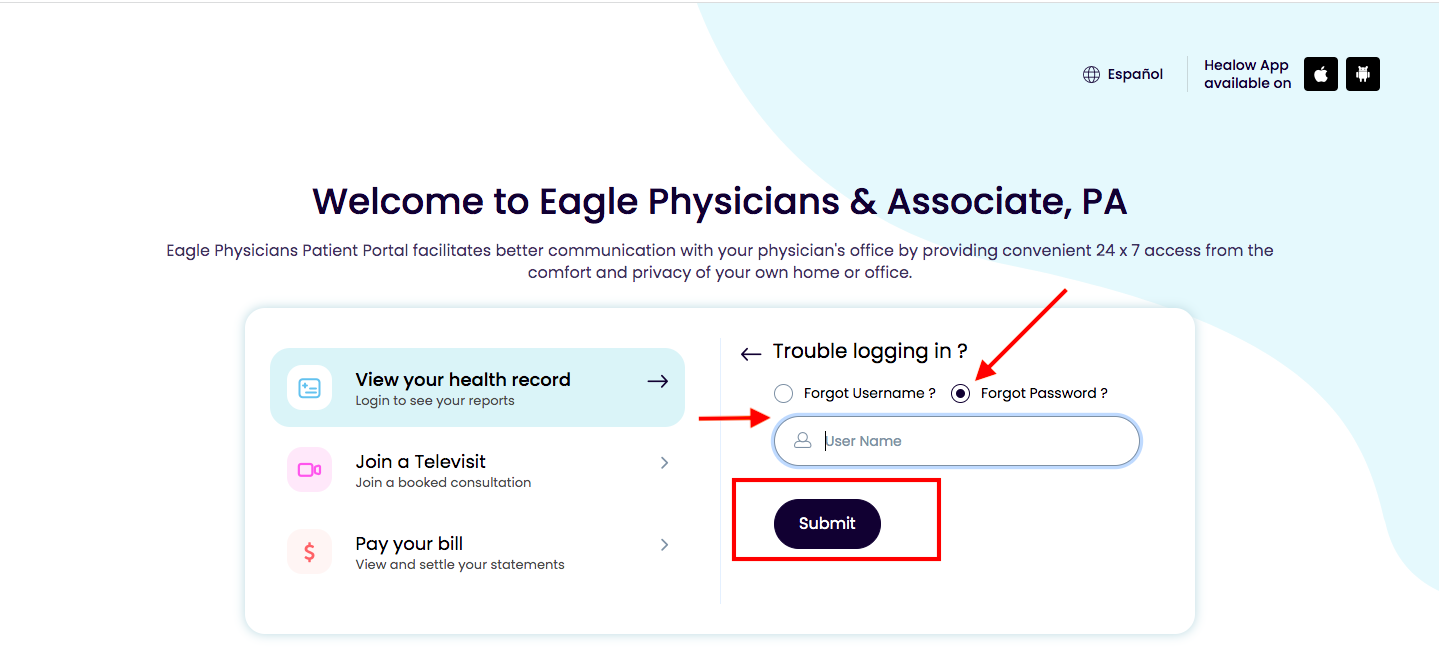
Task: Click the Forgot Username ? label
Action: click(x=870, y=393)
